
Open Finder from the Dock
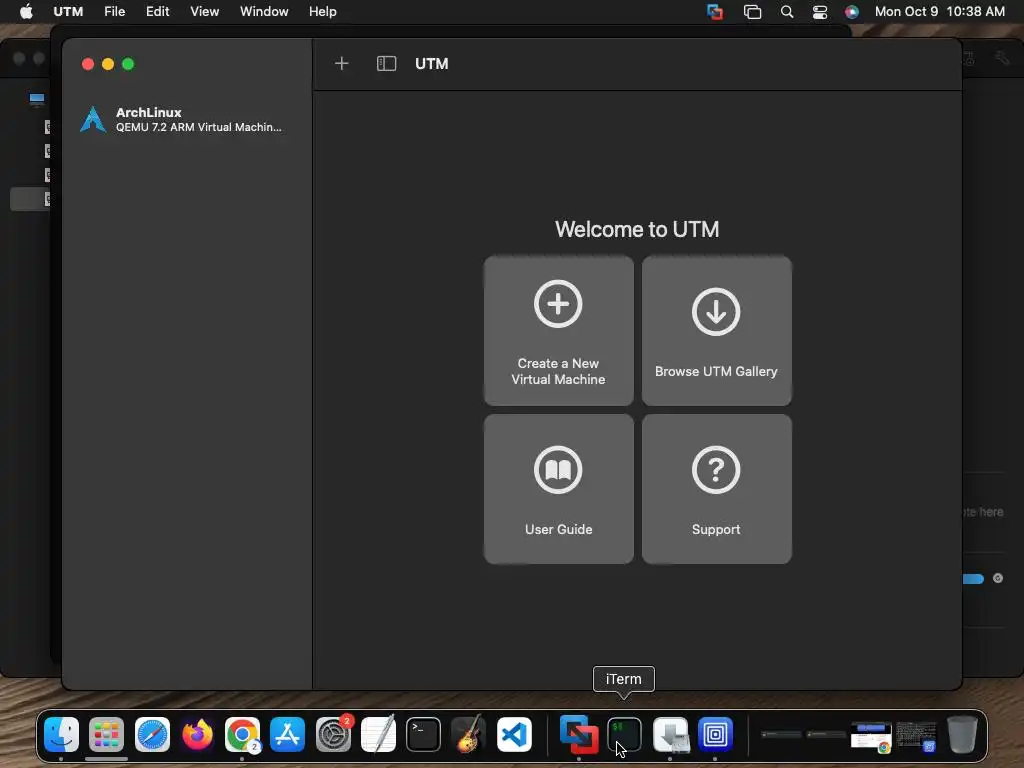tap(61, 735)
